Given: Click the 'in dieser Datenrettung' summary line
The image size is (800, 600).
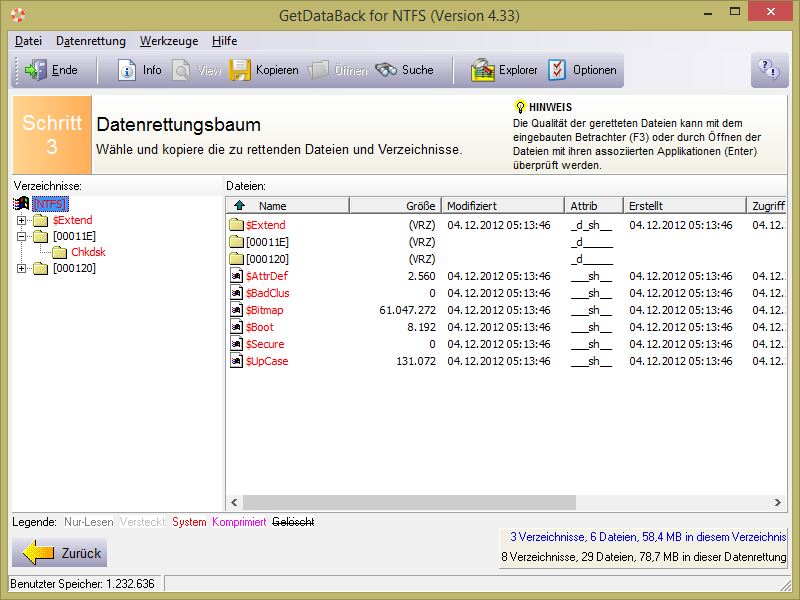Looking at the screenshot, I should point(643,557).
